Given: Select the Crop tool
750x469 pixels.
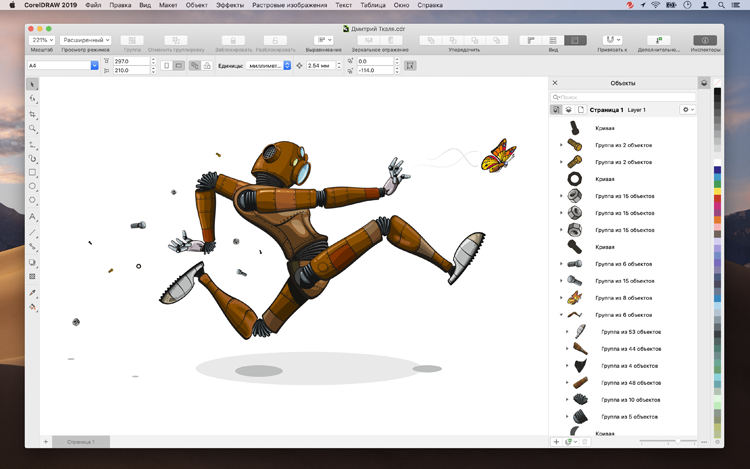Looking at the screenshot, I should tap(32, 114).
